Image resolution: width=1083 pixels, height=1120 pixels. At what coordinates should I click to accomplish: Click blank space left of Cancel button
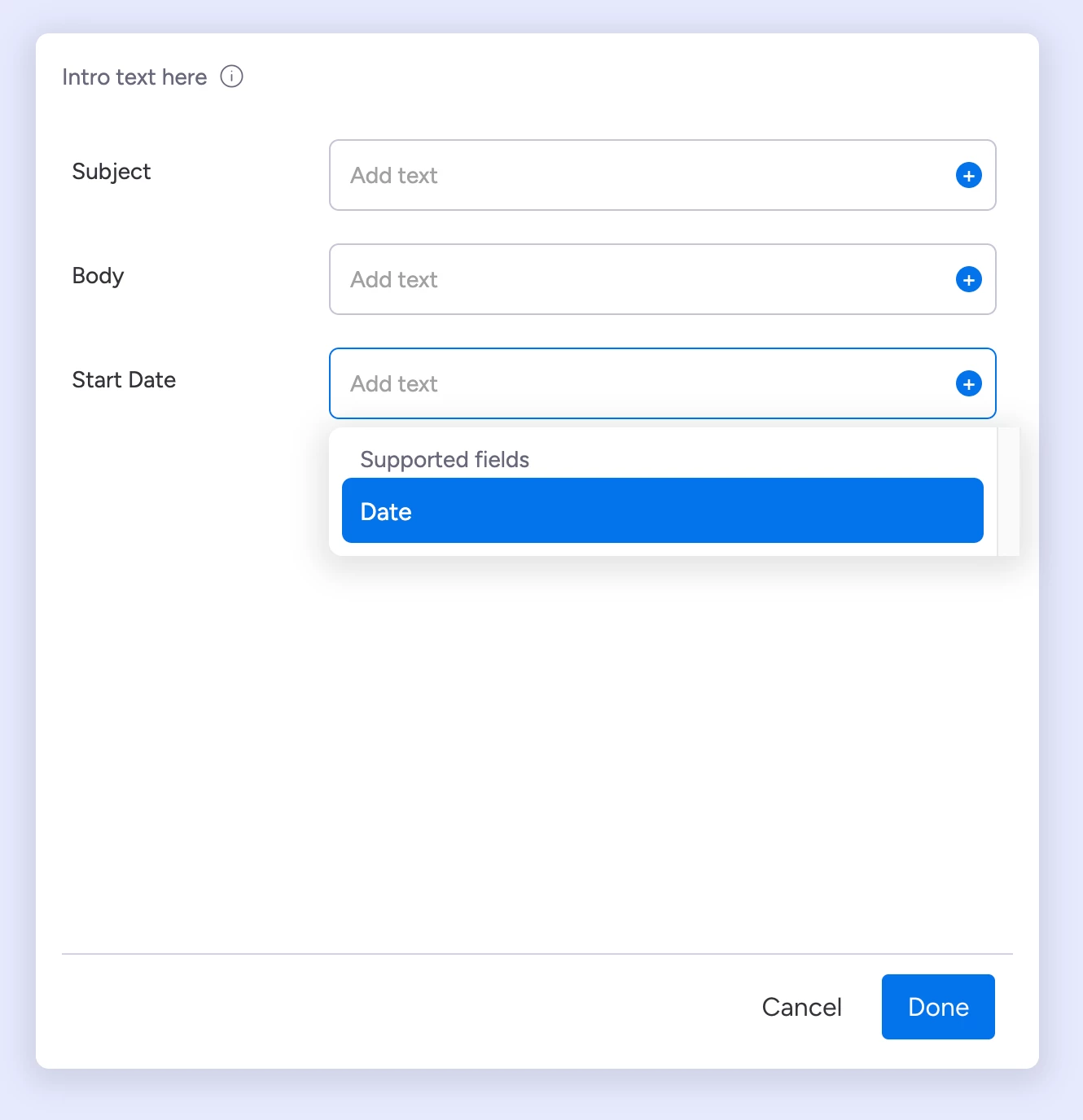pyautogui.click(x=407, y=1008)
